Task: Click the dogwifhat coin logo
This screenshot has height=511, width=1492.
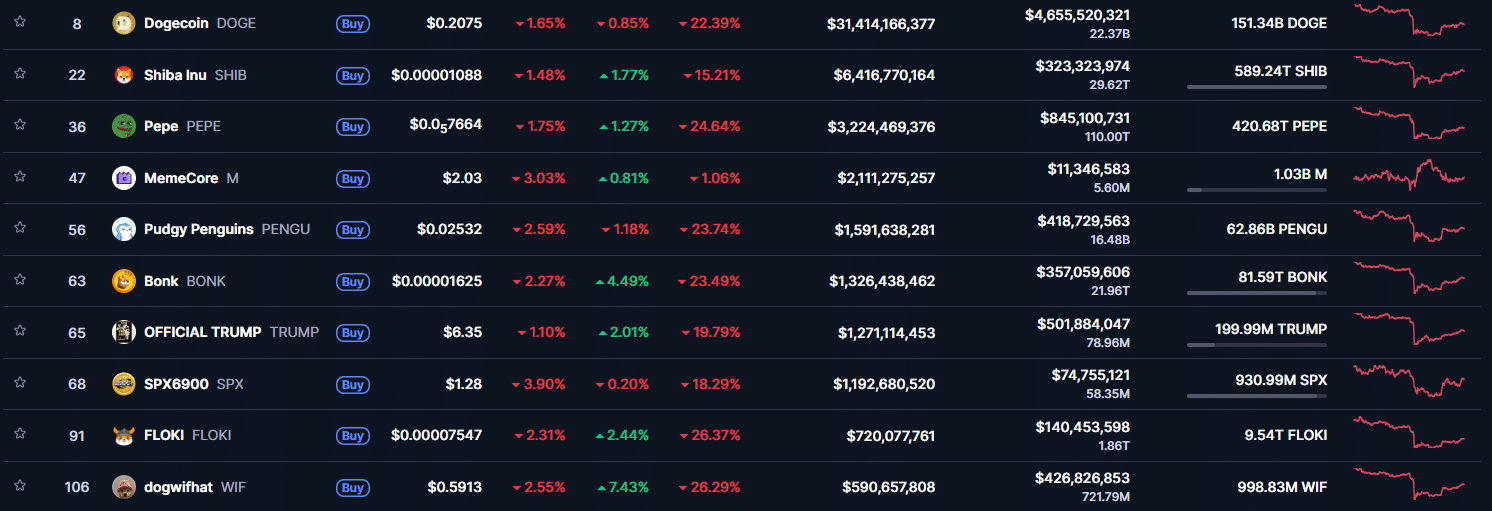Action: point(124,487)
